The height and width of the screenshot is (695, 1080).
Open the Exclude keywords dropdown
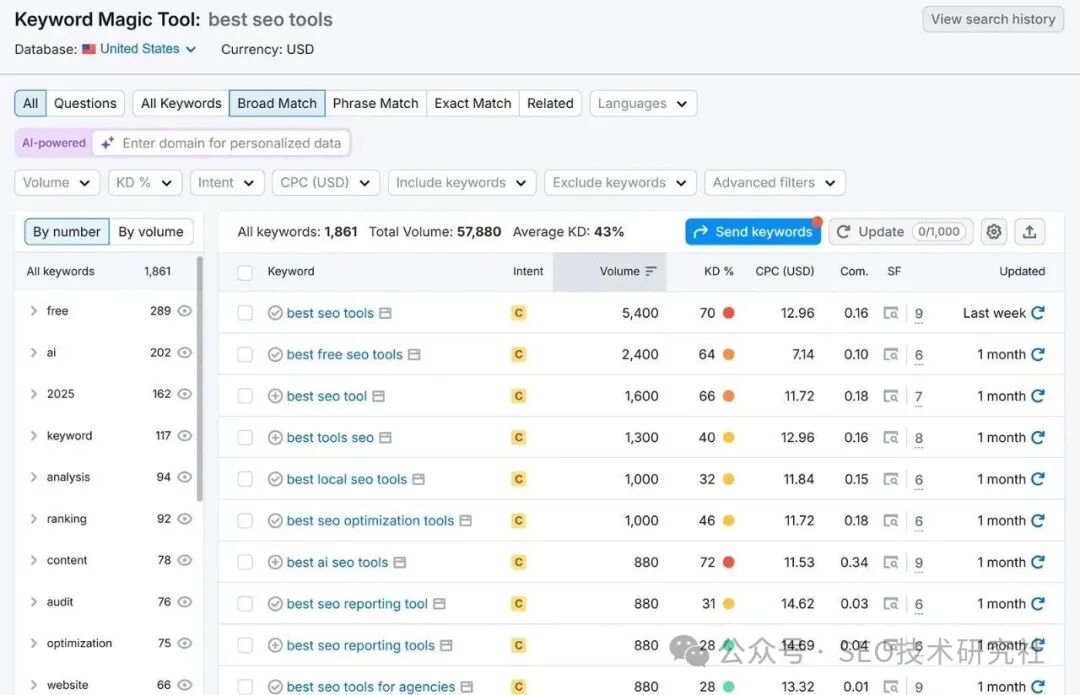click(x=620, y=183)
